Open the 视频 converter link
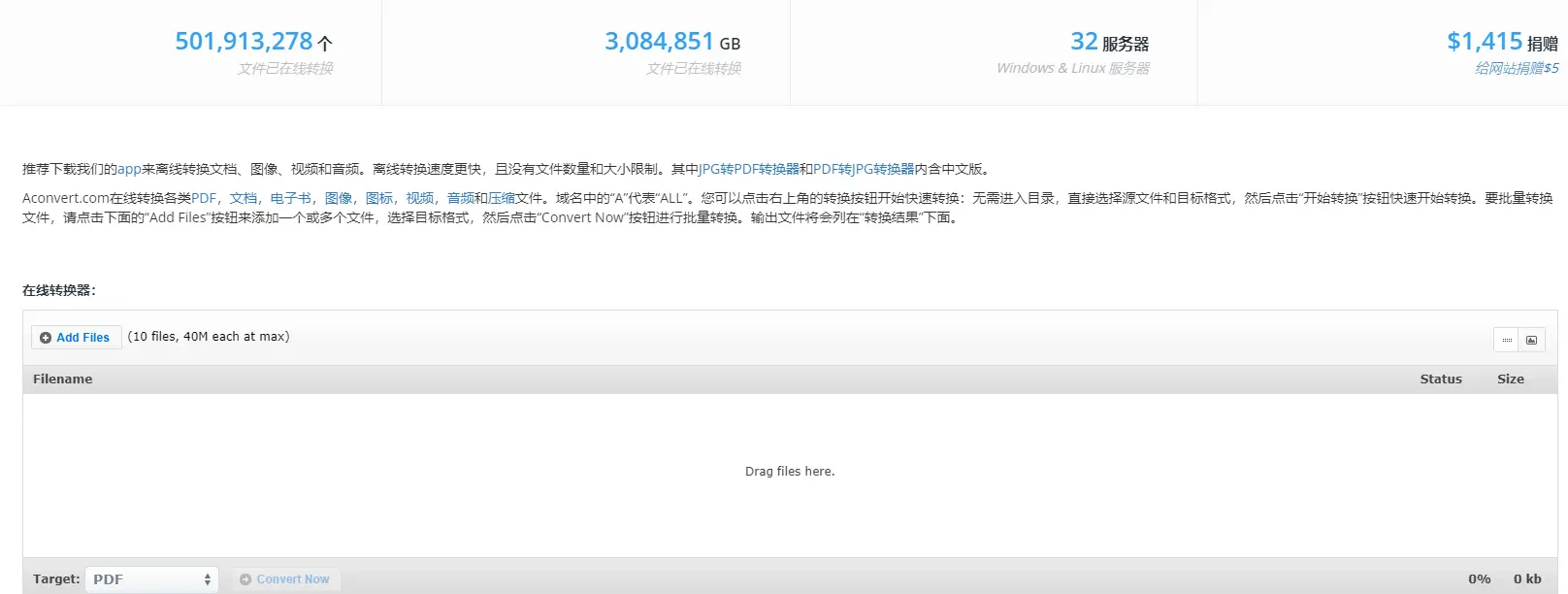This screenshot has width=1568, height=594. [419, 198]
